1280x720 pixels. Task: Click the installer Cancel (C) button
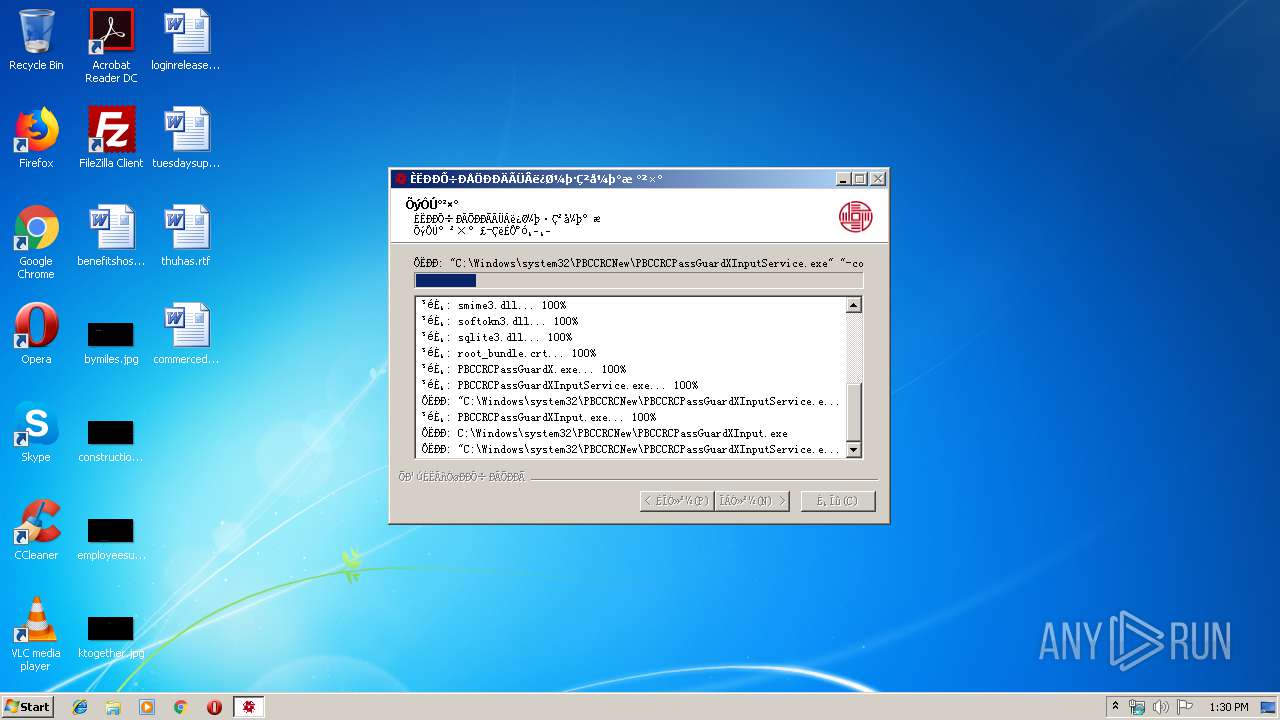pyautogui.click(x=838, y=501)
